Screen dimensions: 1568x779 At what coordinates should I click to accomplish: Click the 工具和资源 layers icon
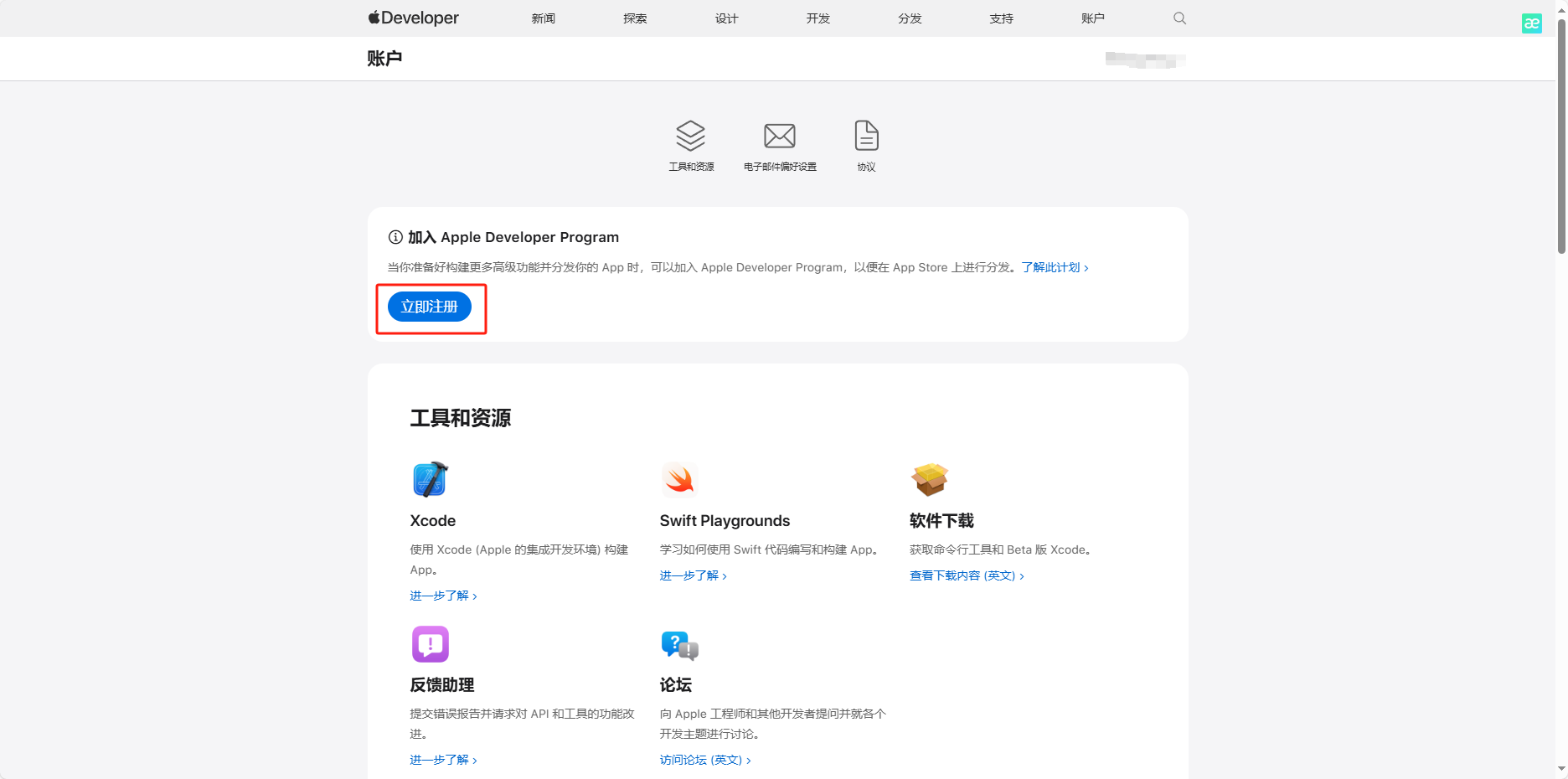click(691, 136)
